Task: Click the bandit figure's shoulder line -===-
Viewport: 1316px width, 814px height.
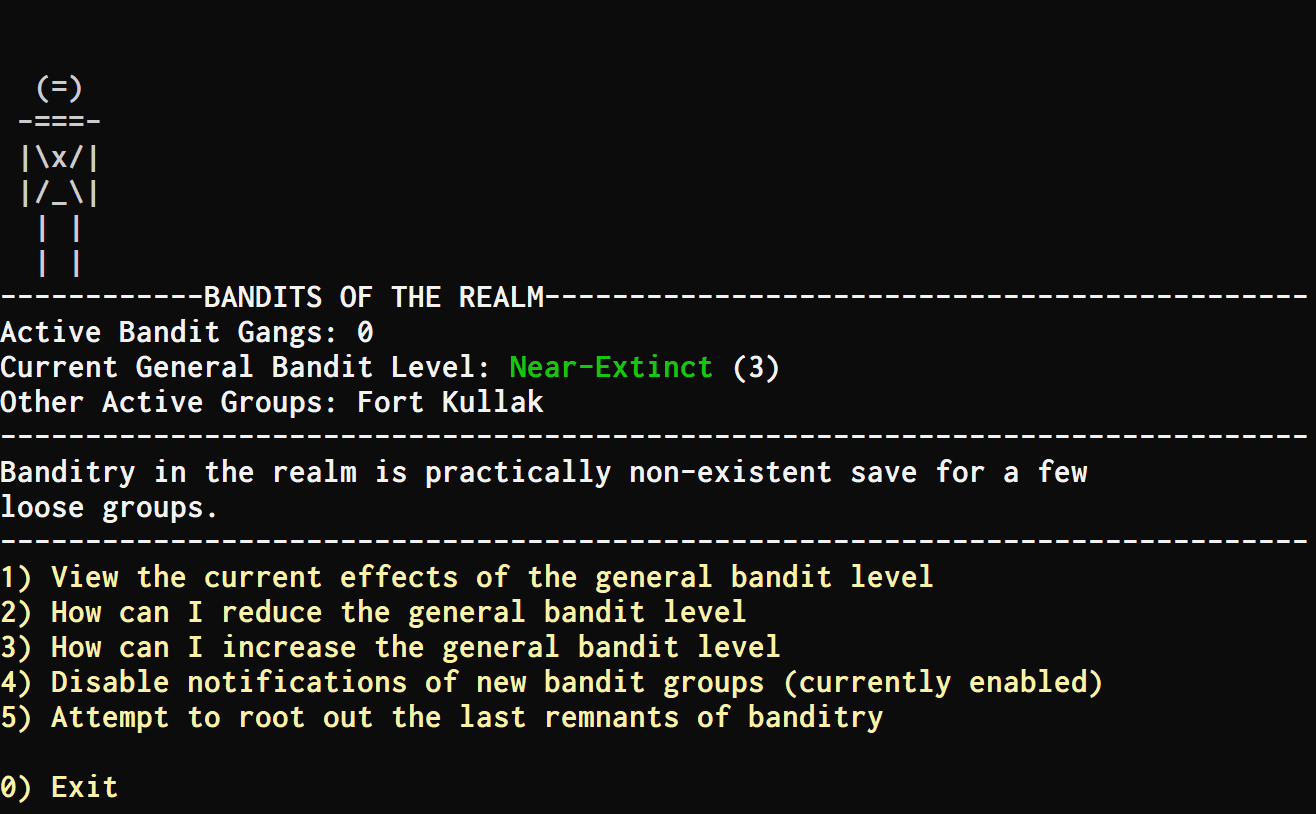Action: coord(59,124)
